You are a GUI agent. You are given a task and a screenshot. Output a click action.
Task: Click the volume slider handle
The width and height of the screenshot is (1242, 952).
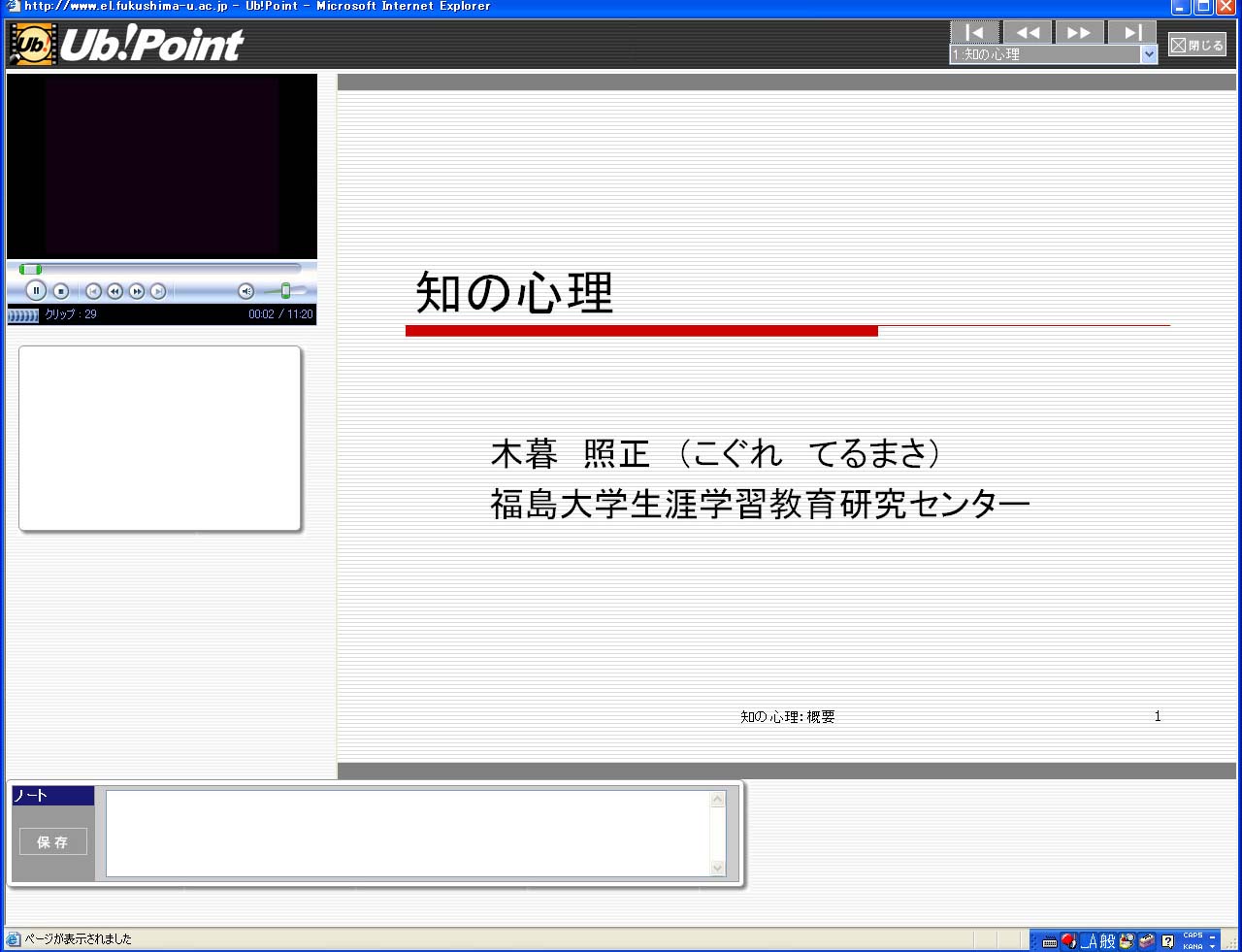[285, 290]
